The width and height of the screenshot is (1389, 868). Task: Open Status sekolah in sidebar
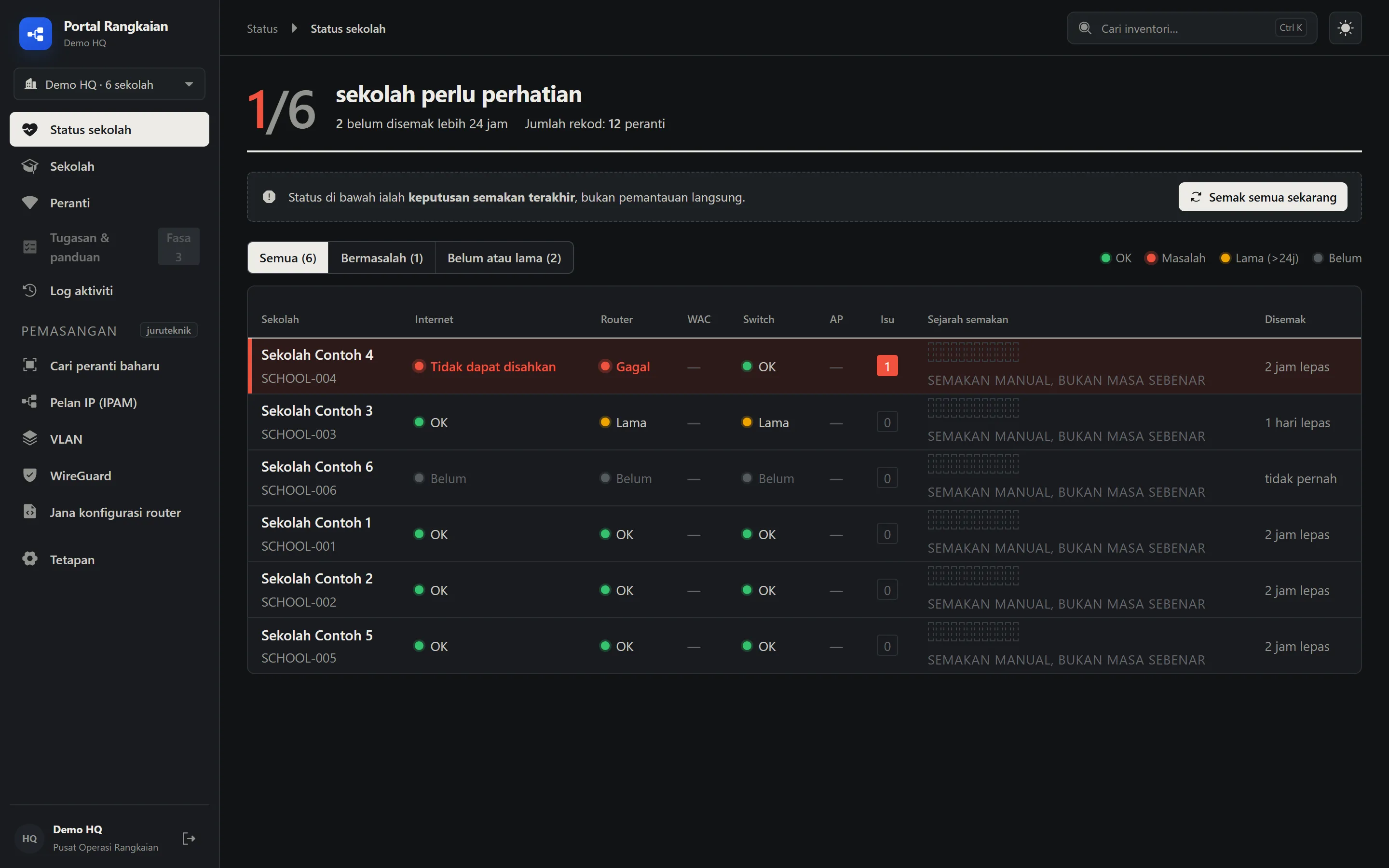(x=109, y=129)
